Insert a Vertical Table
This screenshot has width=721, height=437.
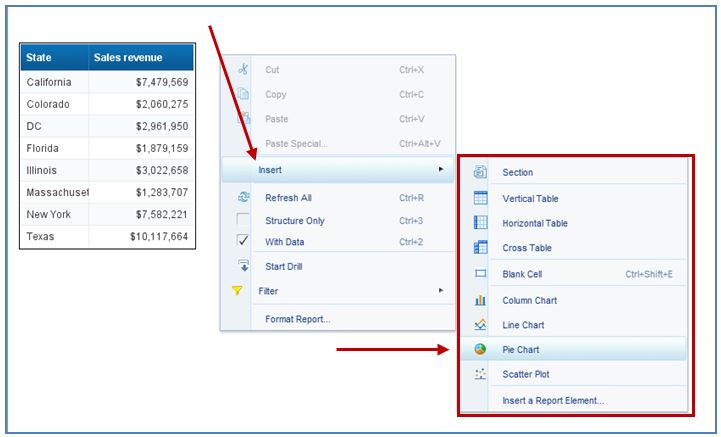pos(573,198)
